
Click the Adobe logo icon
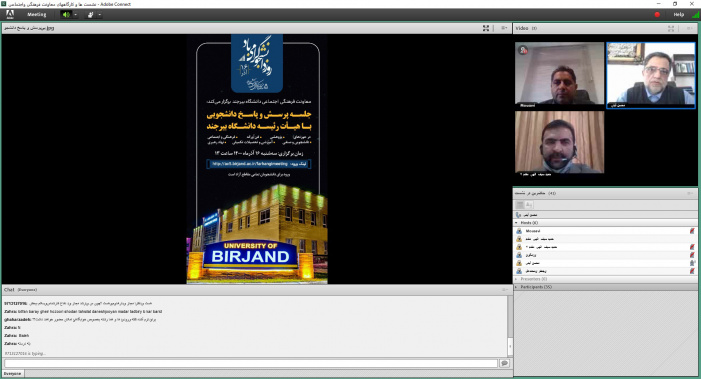[x=10, y=15]
